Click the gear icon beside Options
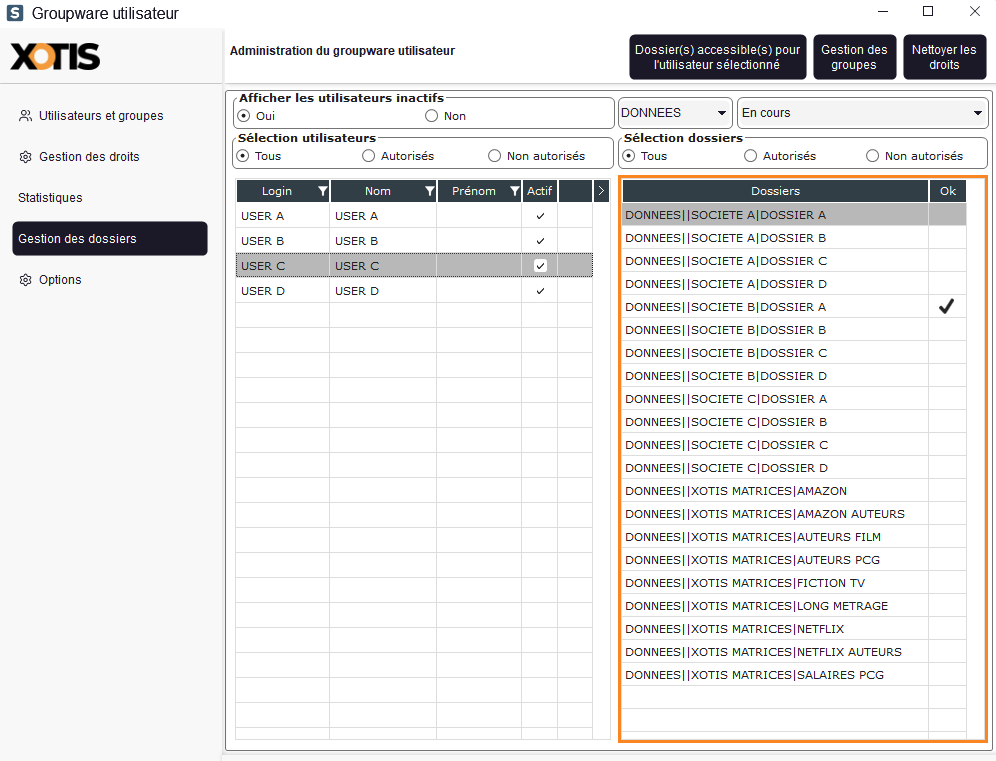996x761 pixels. pos(25,280)
